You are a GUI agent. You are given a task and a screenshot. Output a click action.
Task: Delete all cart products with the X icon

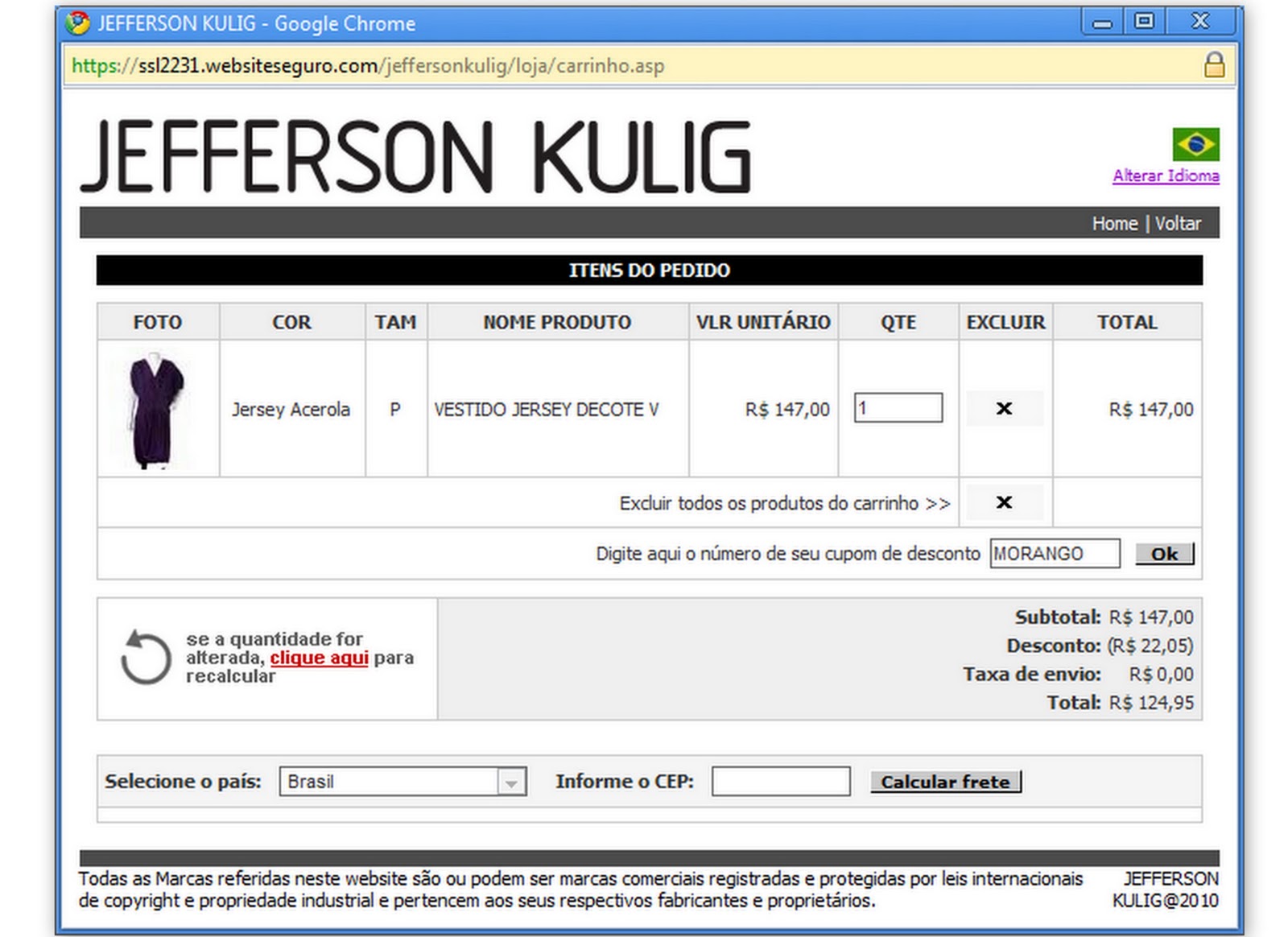(1004, 502)
